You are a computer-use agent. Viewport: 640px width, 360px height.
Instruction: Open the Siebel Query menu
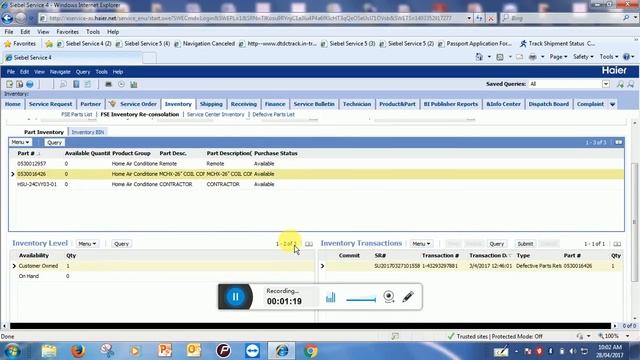pos(83,72)
